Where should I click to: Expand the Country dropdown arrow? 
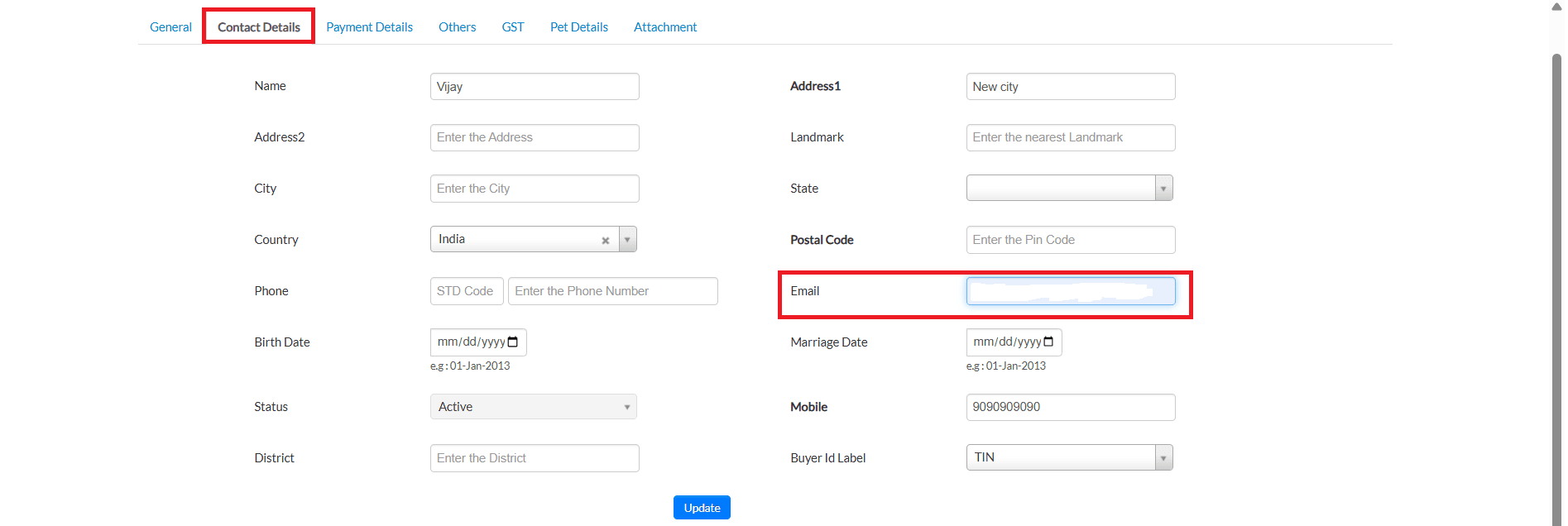[627, 240]
